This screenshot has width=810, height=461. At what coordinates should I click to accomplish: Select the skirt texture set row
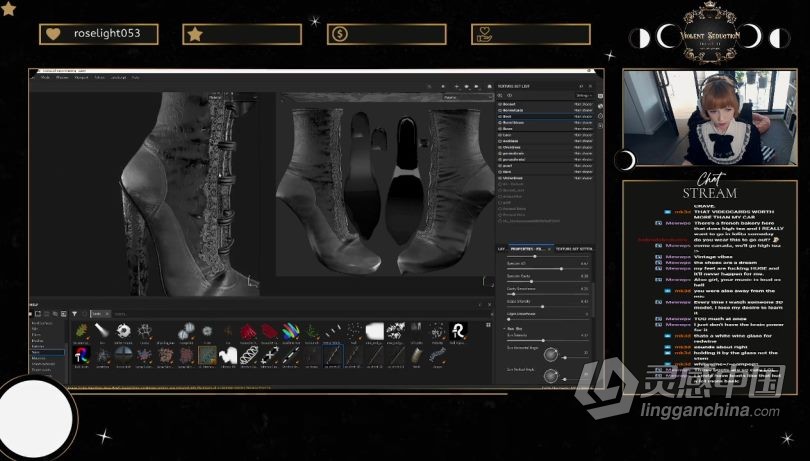click(x=545, y=172)
